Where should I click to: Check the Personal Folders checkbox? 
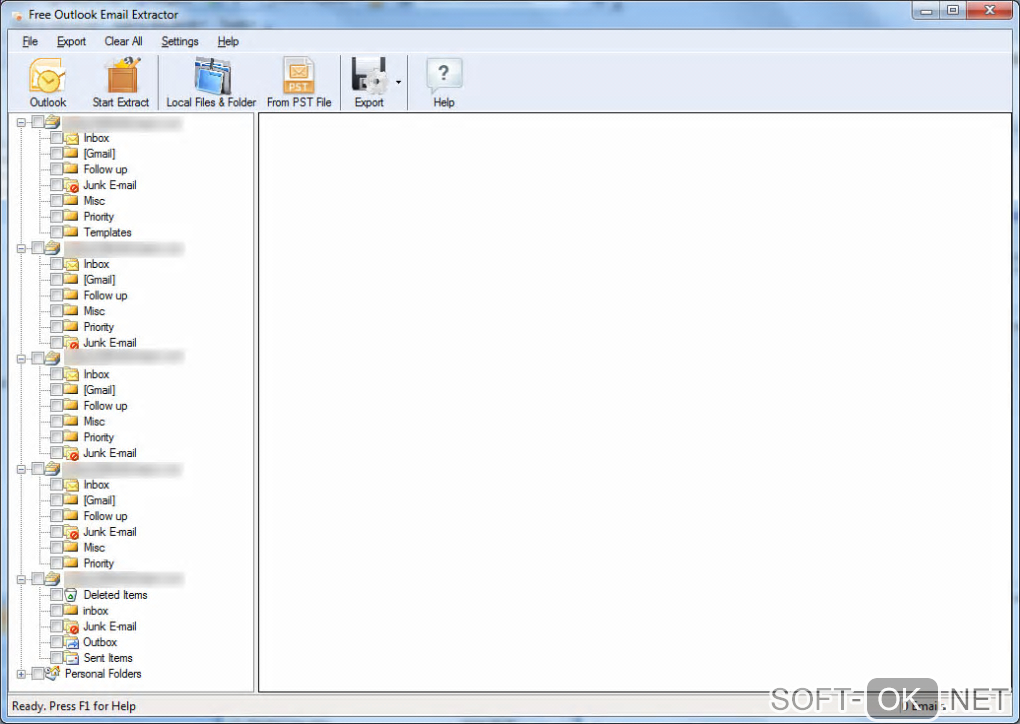(x=38, y=674)
